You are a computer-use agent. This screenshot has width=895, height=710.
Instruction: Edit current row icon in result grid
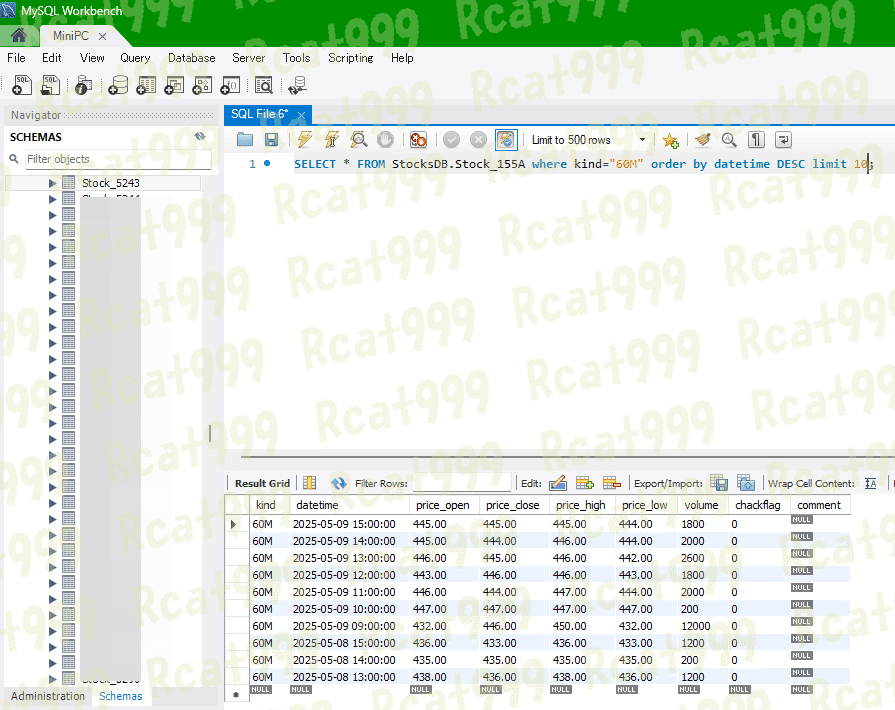pos(558,483)
